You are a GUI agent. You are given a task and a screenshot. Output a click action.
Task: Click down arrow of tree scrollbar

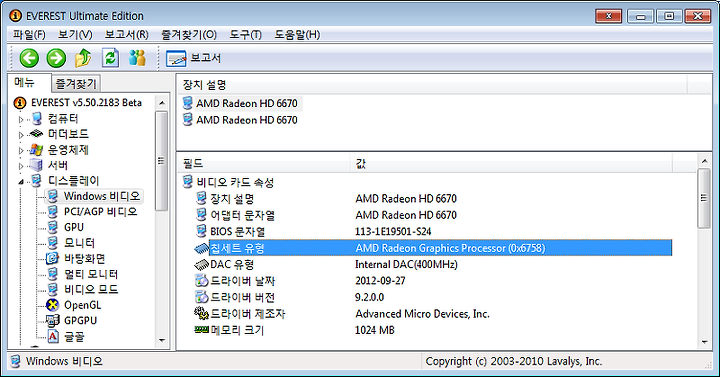click(x=162, y=341)
